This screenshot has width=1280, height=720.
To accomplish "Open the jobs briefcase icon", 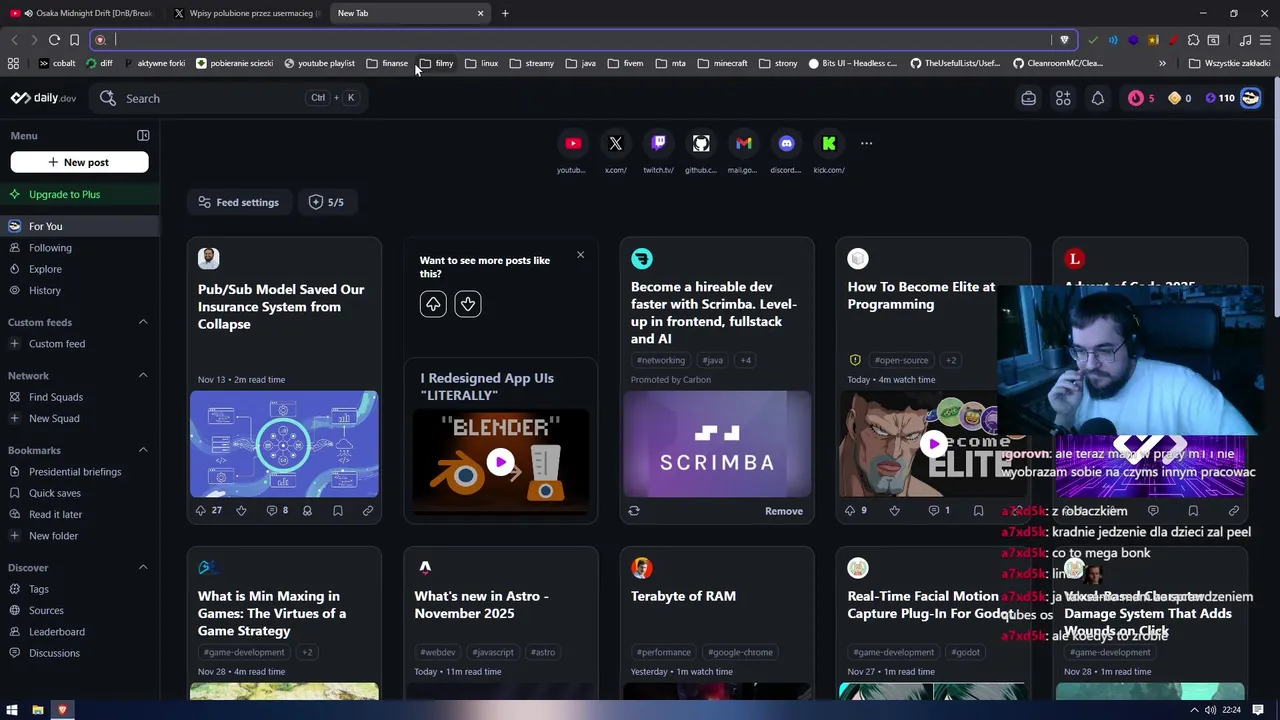I will point(1028,98).
